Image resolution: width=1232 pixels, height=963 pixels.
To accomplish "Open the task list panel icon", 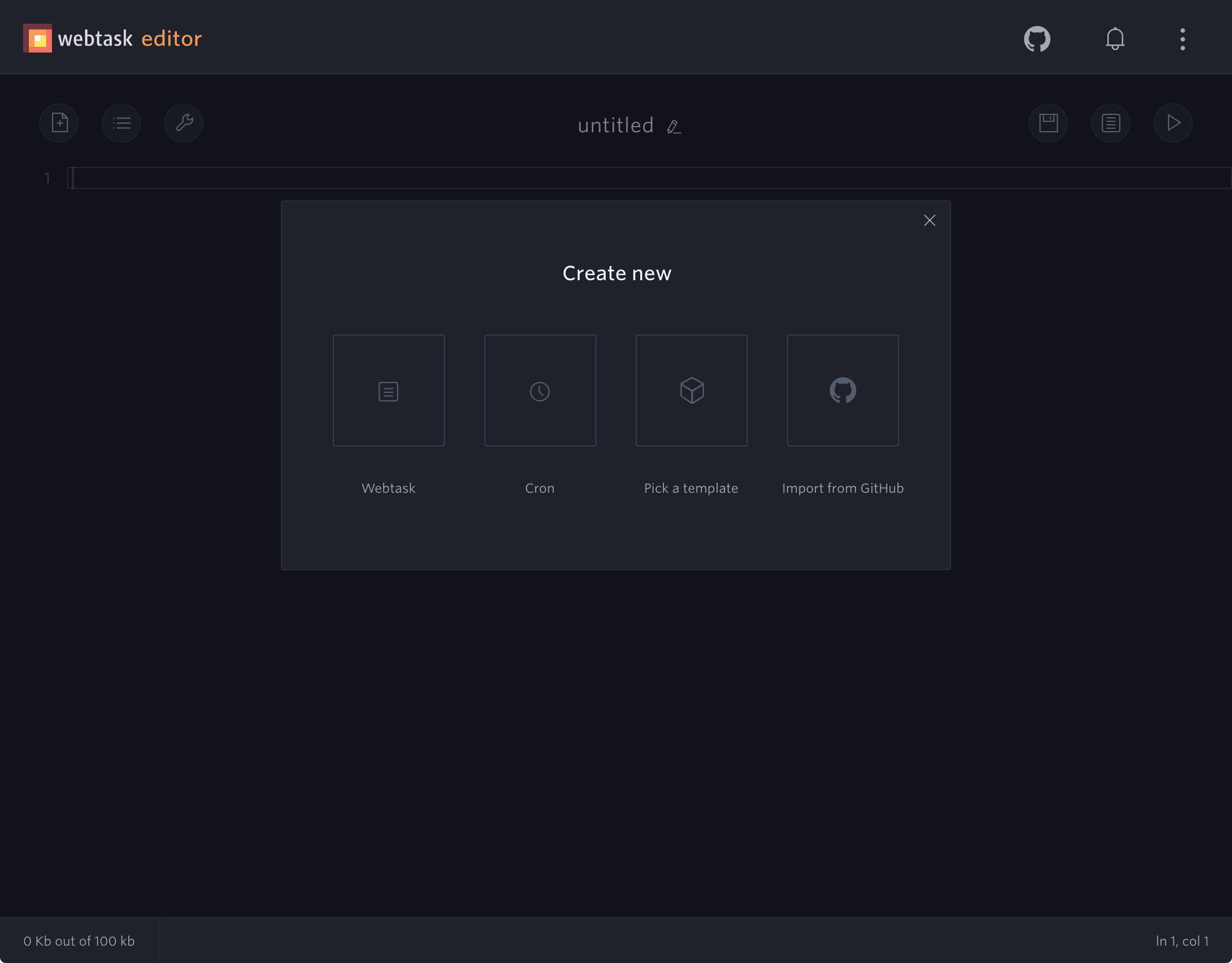I will coord(121,122).
